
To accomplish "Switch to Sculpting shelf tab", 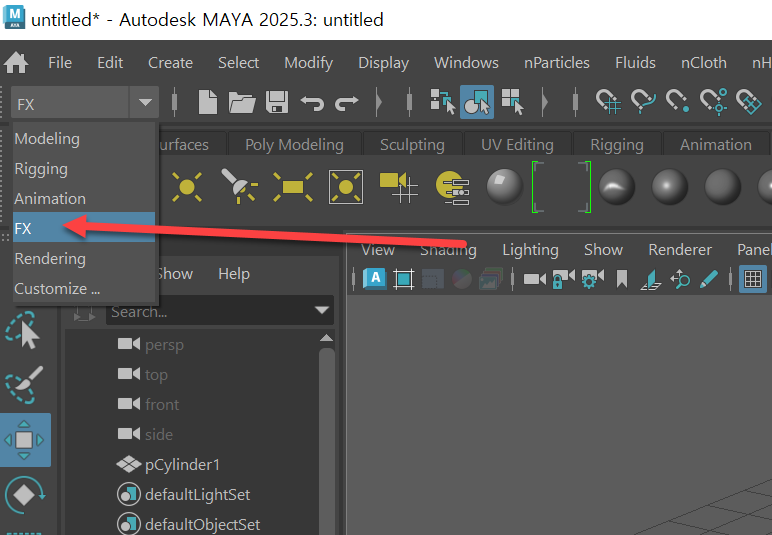I will pyautogui.click(x=412, y=145).
